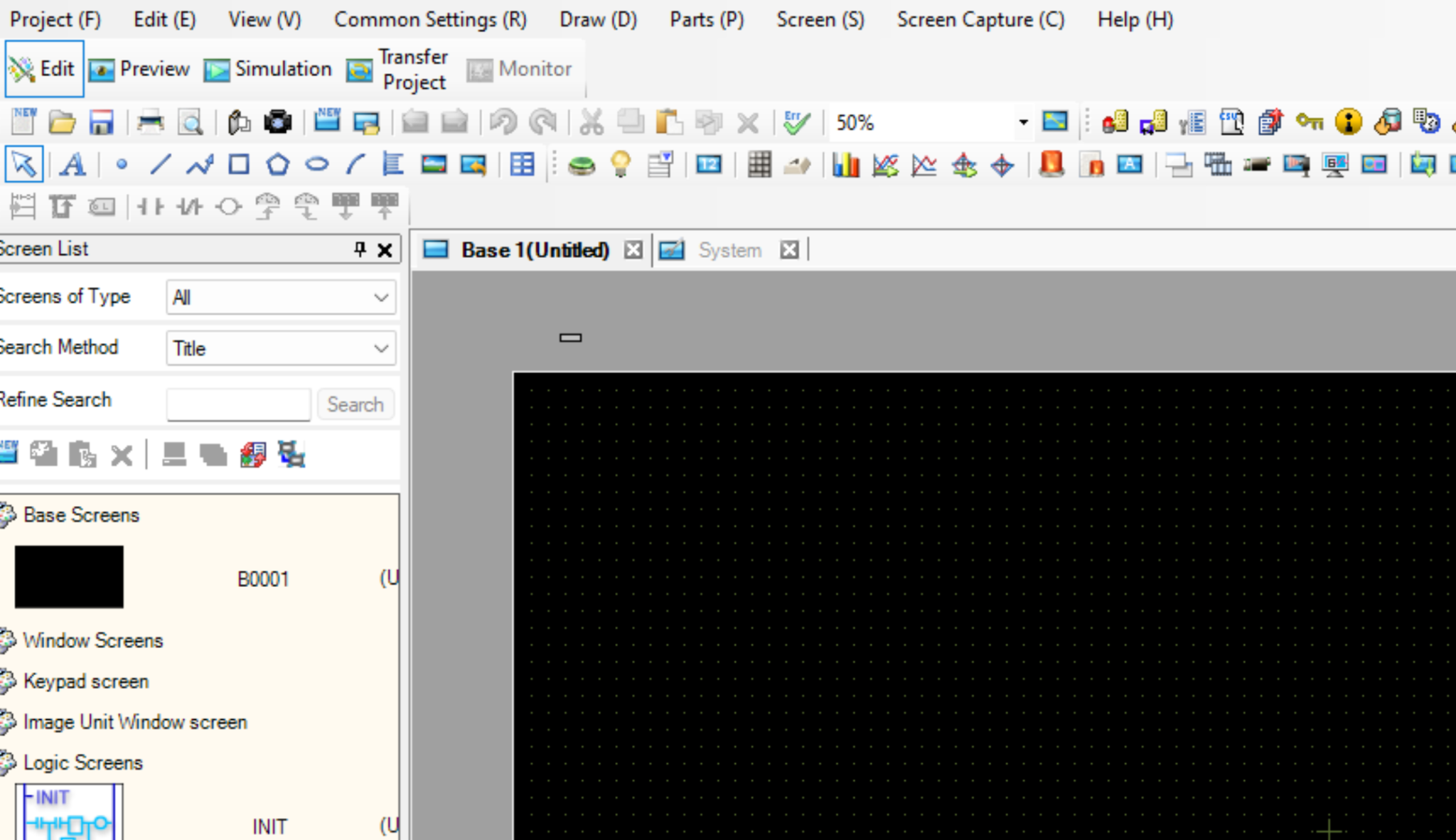
Task: Switch to Simulation mode
Action: click(x=268, y=69)
